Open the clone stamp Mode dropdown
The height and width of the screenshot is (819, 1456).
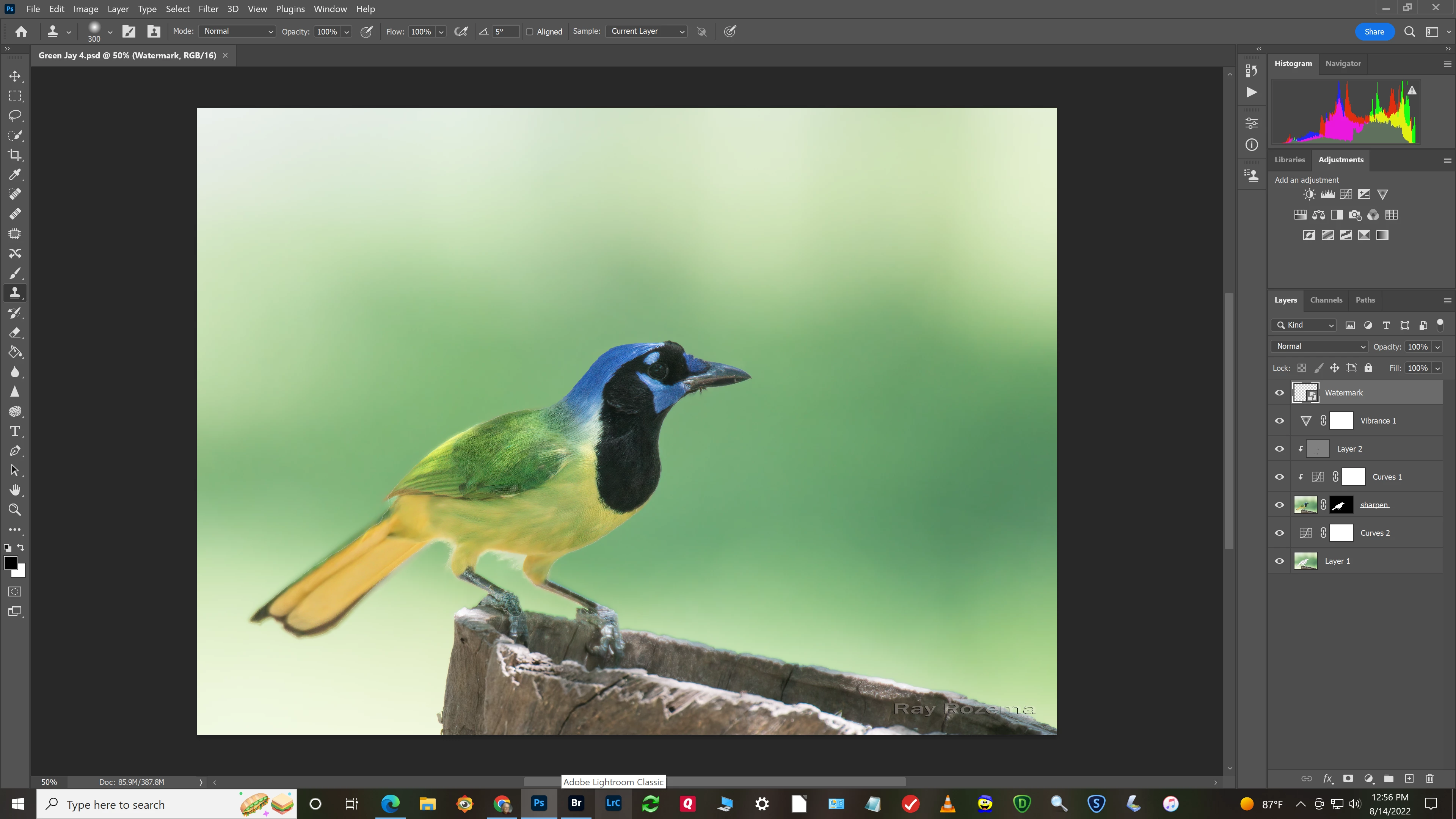[237, 31]
